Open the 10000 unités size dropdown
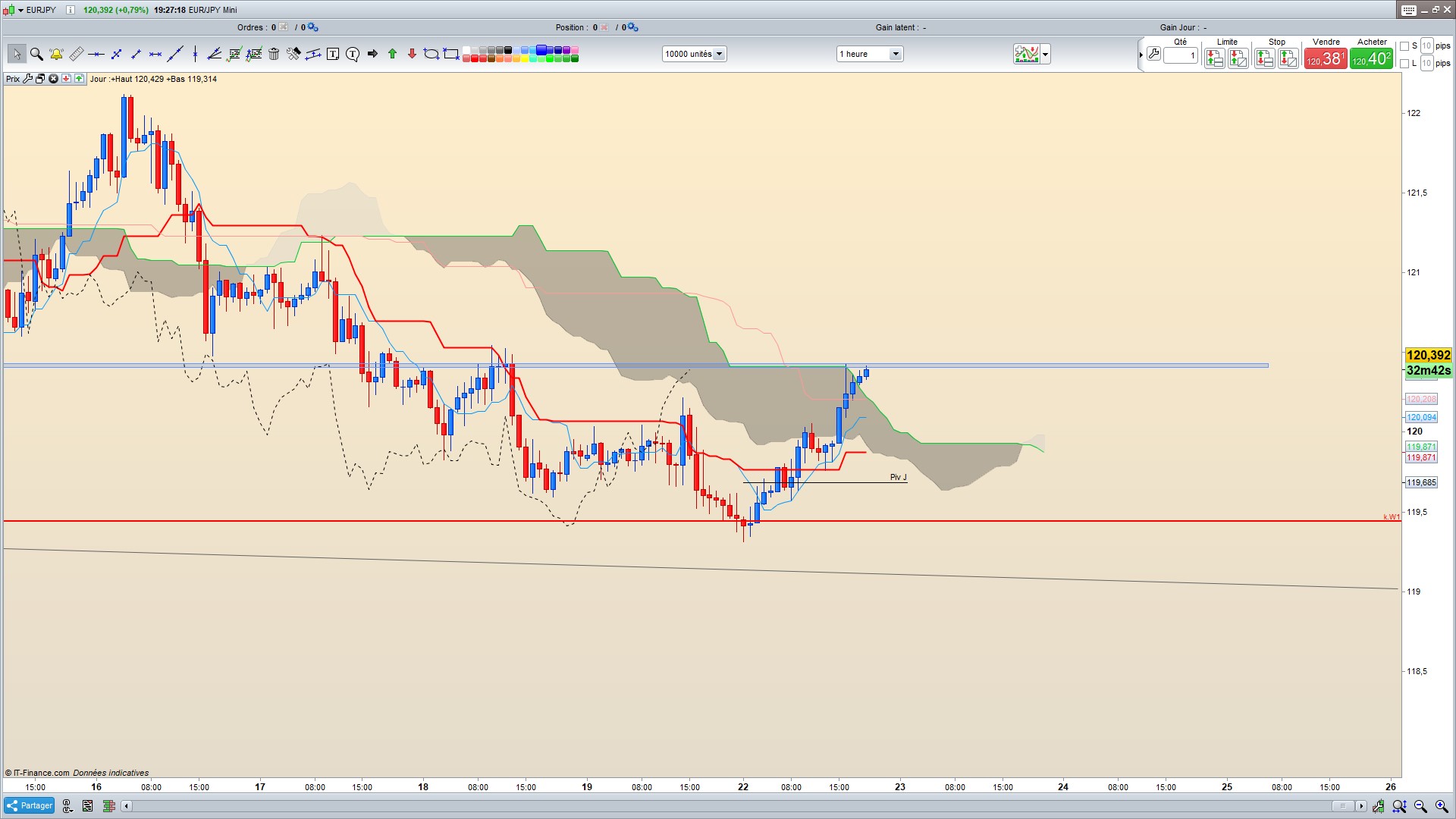1456x819 pixels. (x=719, y=54)
